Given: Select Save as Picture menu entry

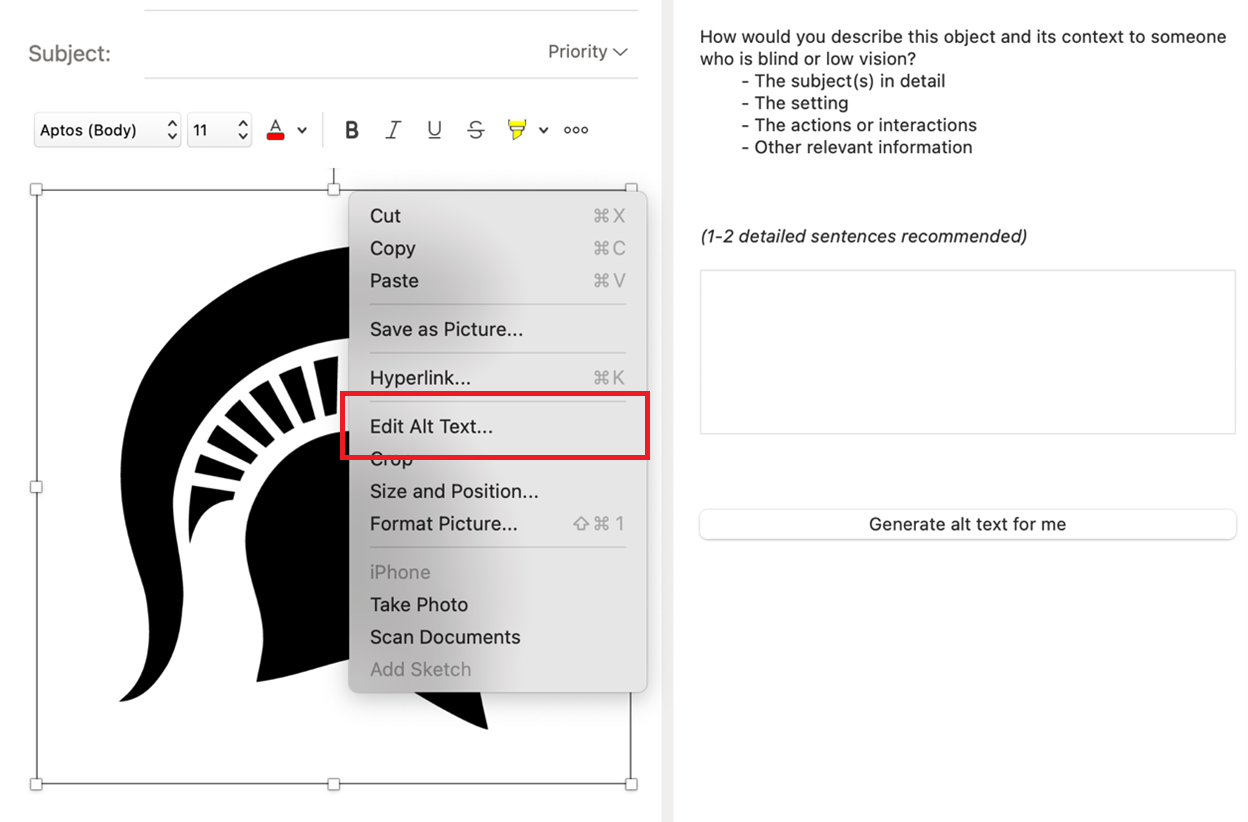Looking at the screenshot, I should (x=446, y=329).
